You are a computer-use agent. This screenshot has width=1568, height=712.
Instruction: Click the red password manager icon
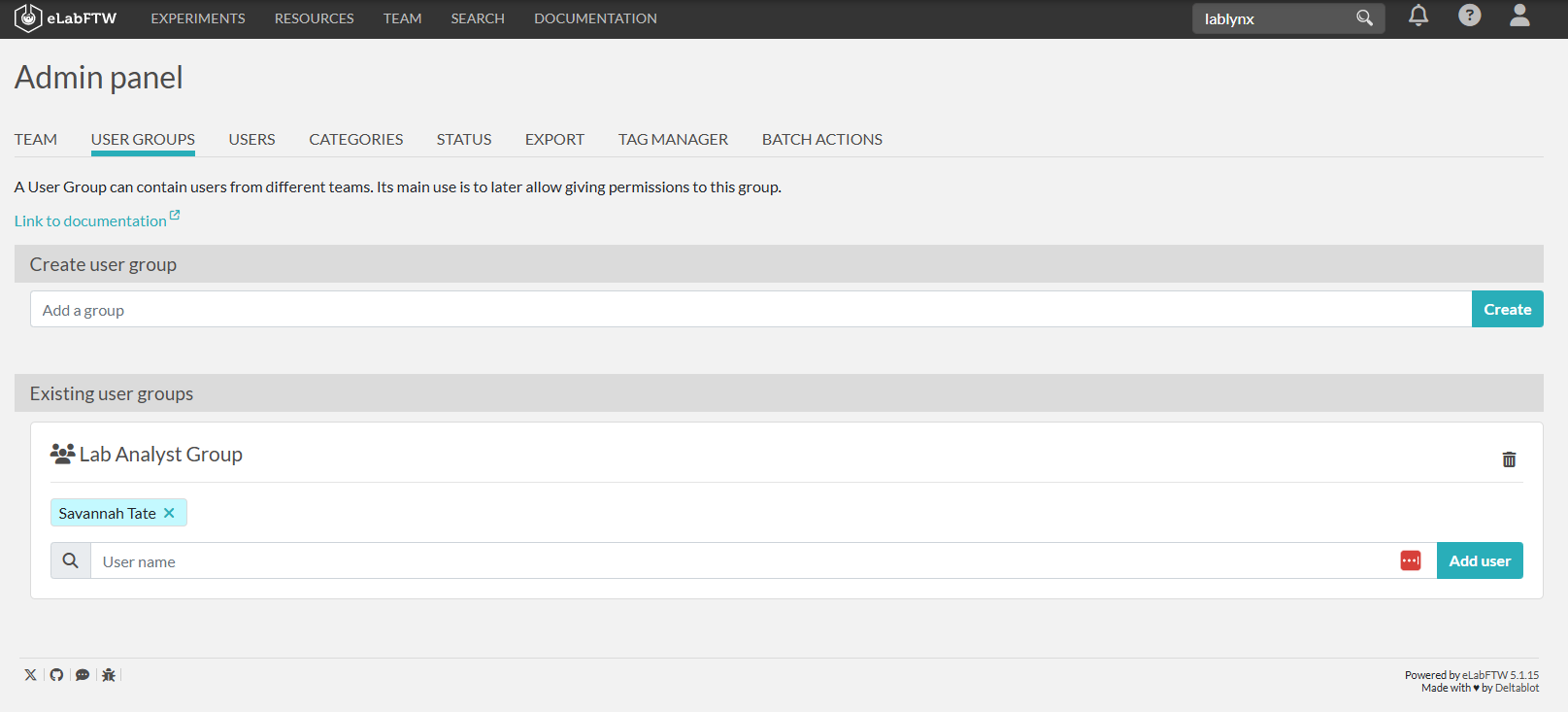1410,560
